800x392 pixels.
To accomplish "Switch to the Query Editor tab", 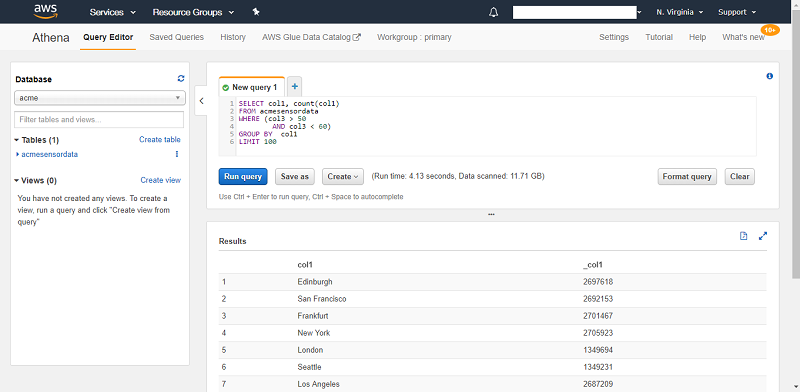I will (x=108, y=37).
